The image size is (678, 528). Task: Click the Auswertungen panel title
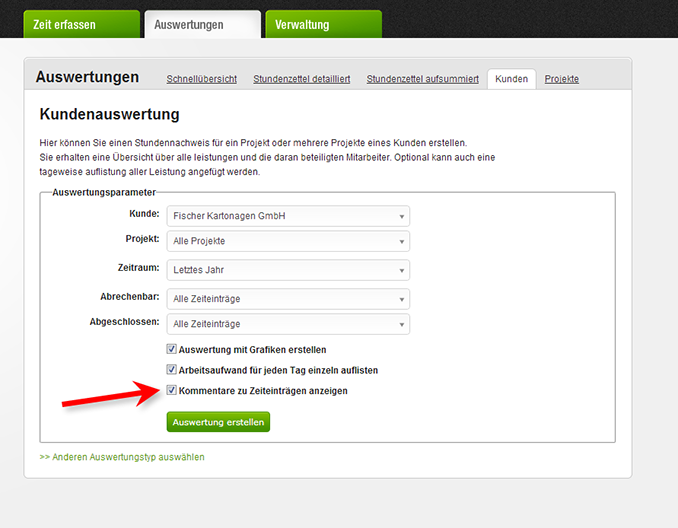point(87,77)
